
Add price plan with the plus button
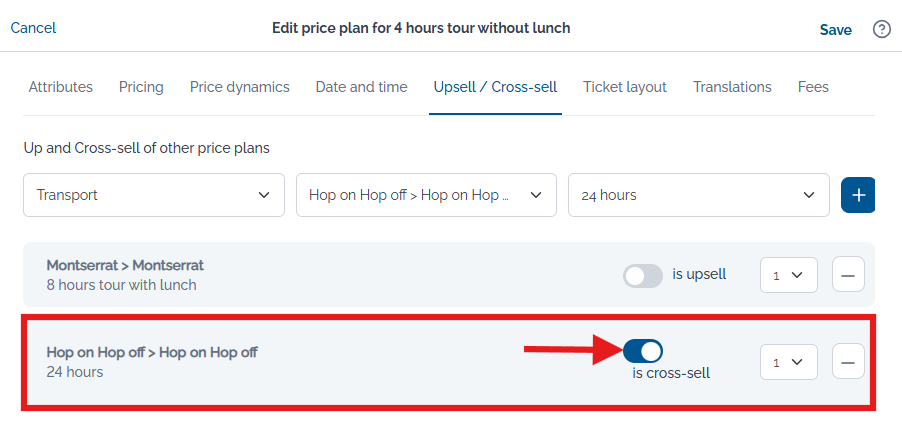(858, 195)
